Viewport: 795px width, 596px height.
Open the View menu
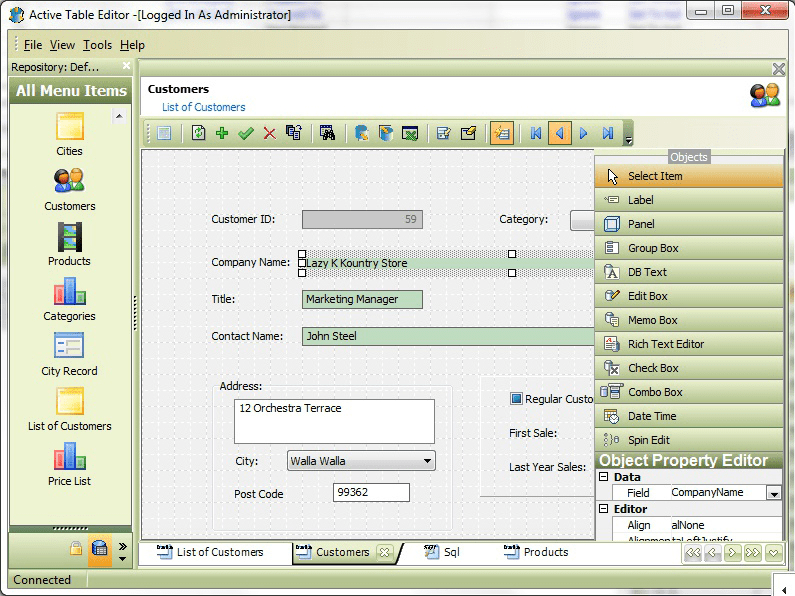pos(62,45)
